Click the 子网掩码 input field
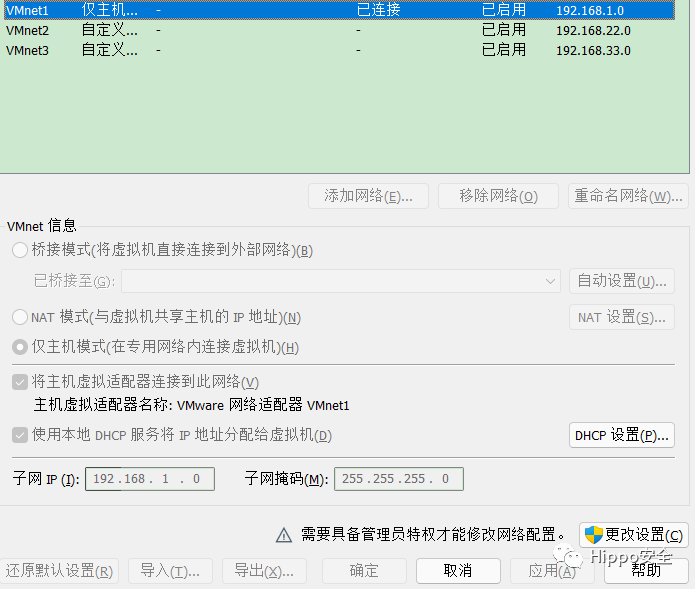The height and width of the screenshot is (589, 695). click(x=399, y=479)
